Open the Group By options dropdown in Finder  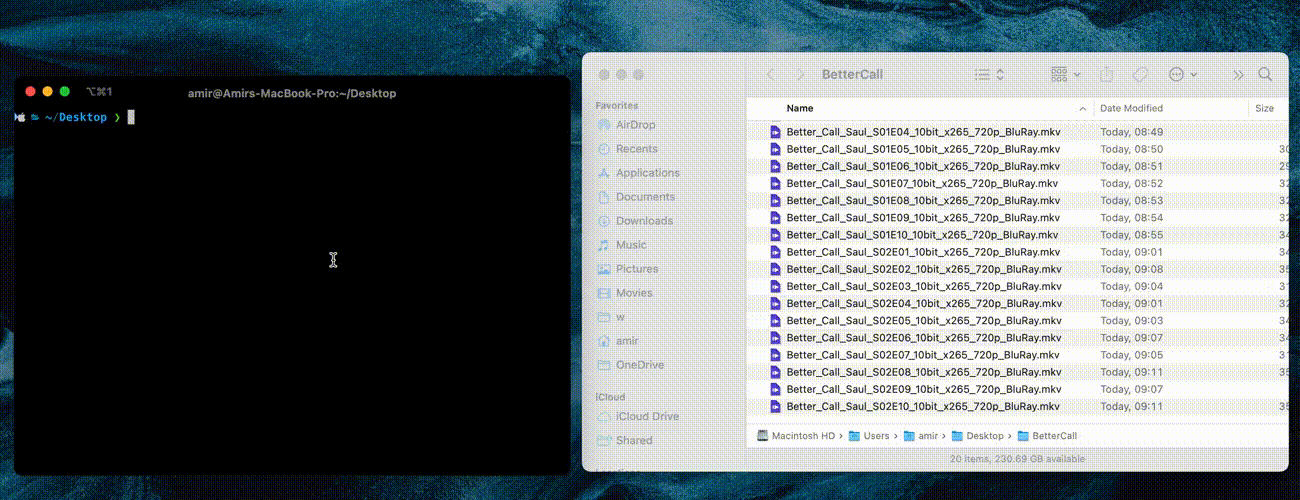pyautogui.click(x=1066, y=75)
